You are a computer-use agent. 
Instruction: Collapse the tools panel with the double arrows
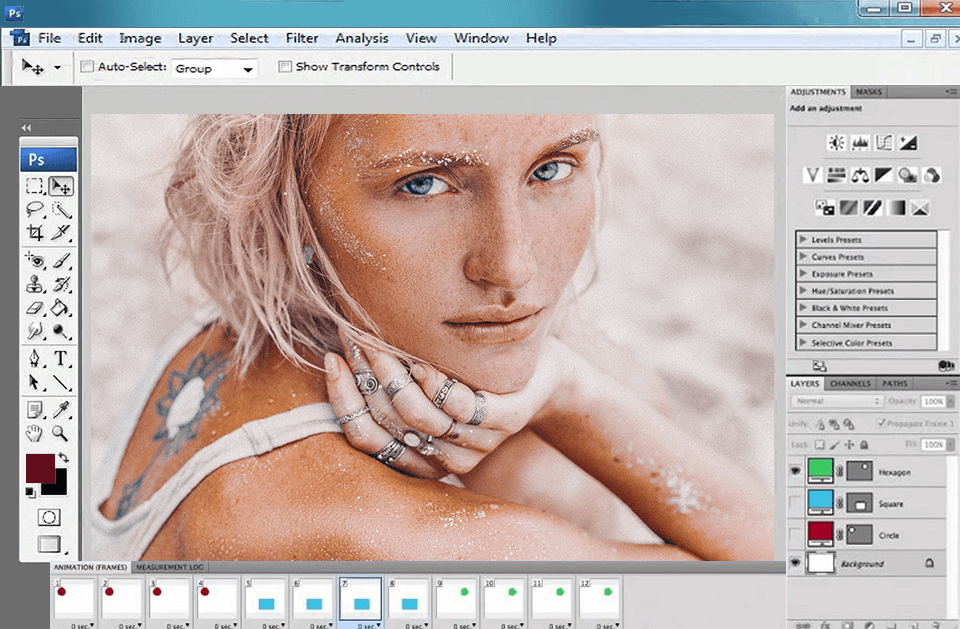click(x=24, y=128)
